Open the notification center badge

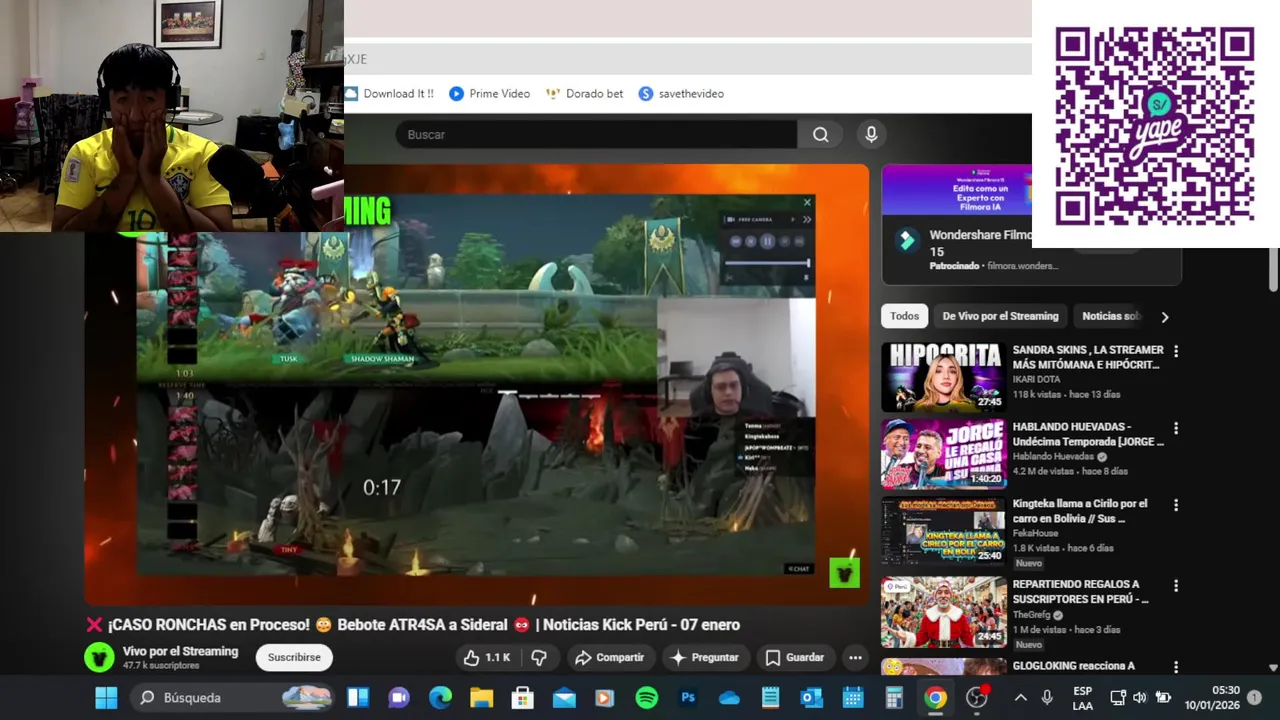point(1255,698)
